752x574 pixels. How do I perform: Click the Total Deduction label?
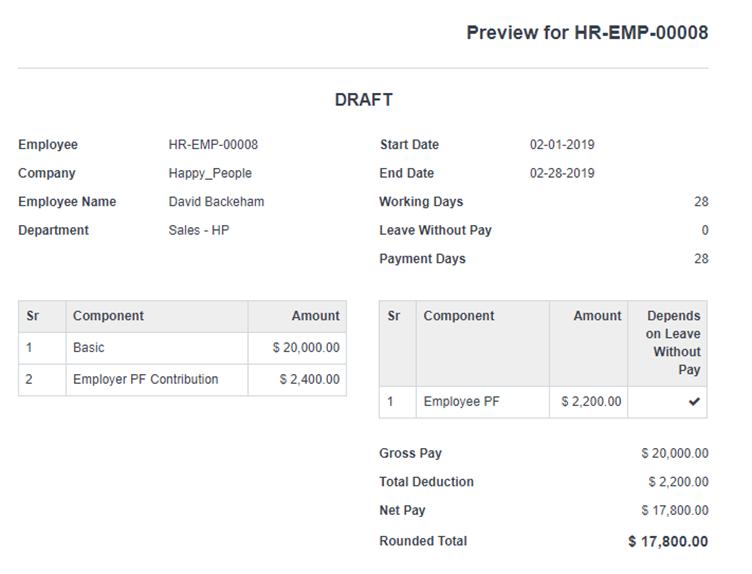pos(426,482)
